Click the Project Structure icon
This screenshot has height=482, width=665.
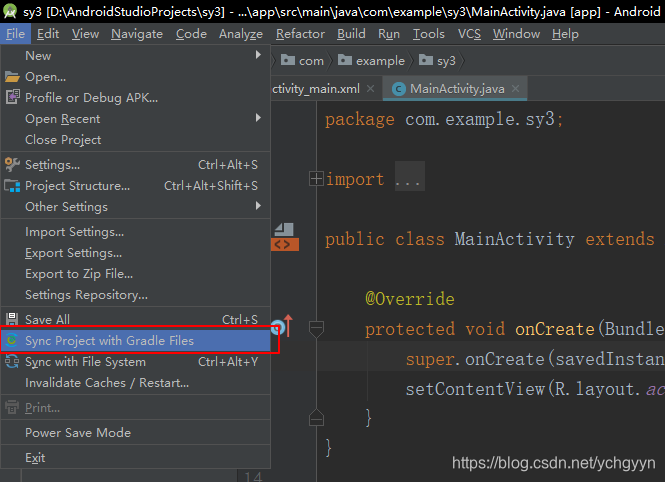click(x=12, y=186)
